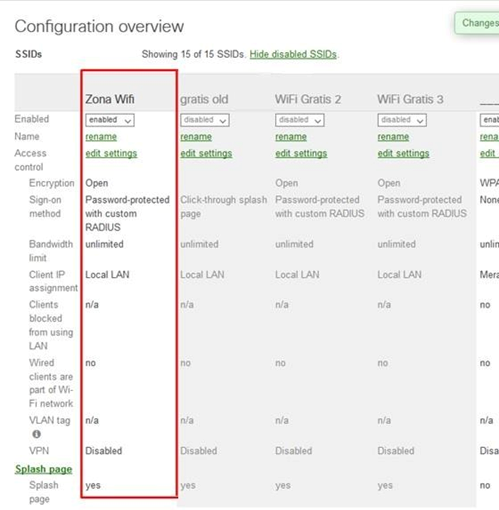Click Zona Wifi bandwidth unlimited value
The width and height of the screenshot is (499, 510).
pyautogui.click(x=104, y=244)
